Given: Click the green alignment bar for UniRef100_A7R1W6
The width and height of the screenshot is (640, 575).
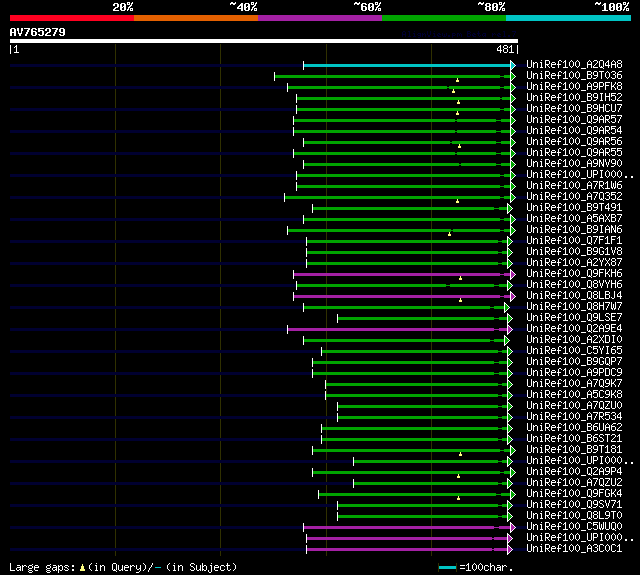Looking at the screenshot, I should [403, 186].
